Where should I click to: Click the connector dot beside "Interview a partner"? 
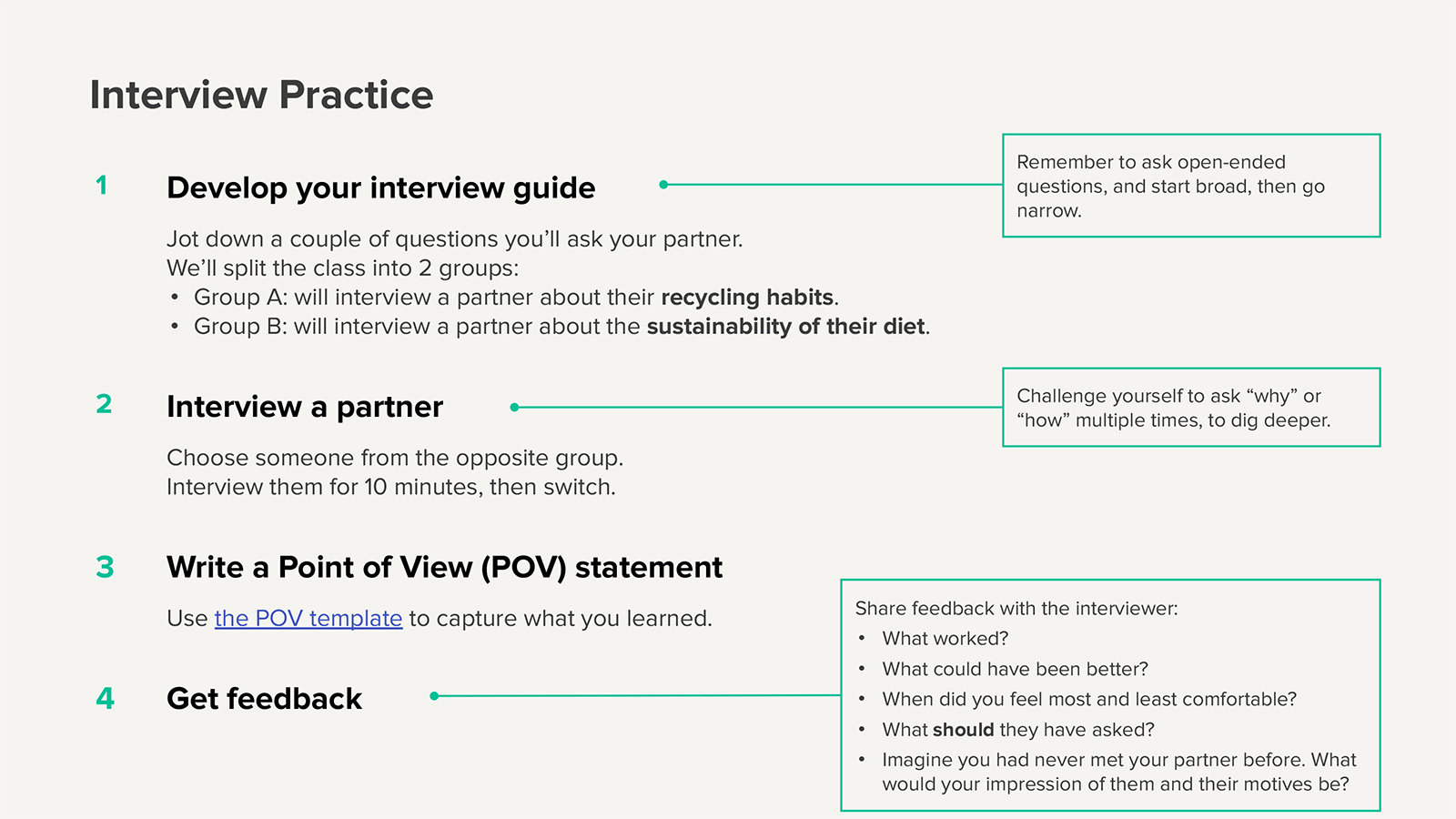coord(514,408)
